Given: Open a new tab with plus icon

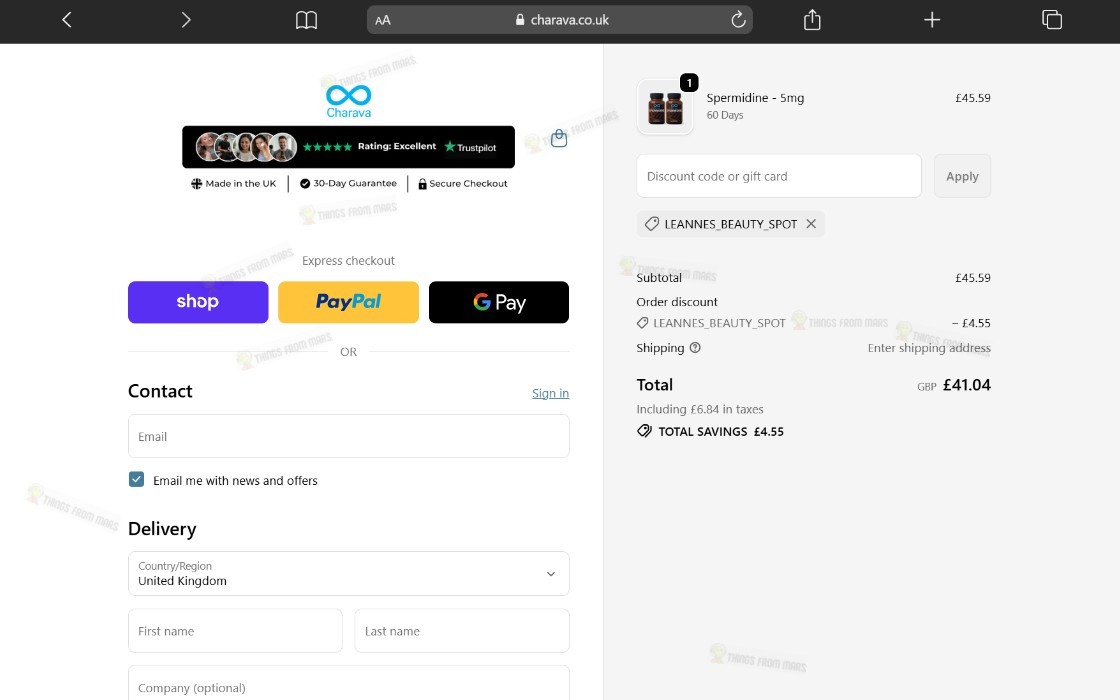Looking at the screenshot, I should pos(931,20).
